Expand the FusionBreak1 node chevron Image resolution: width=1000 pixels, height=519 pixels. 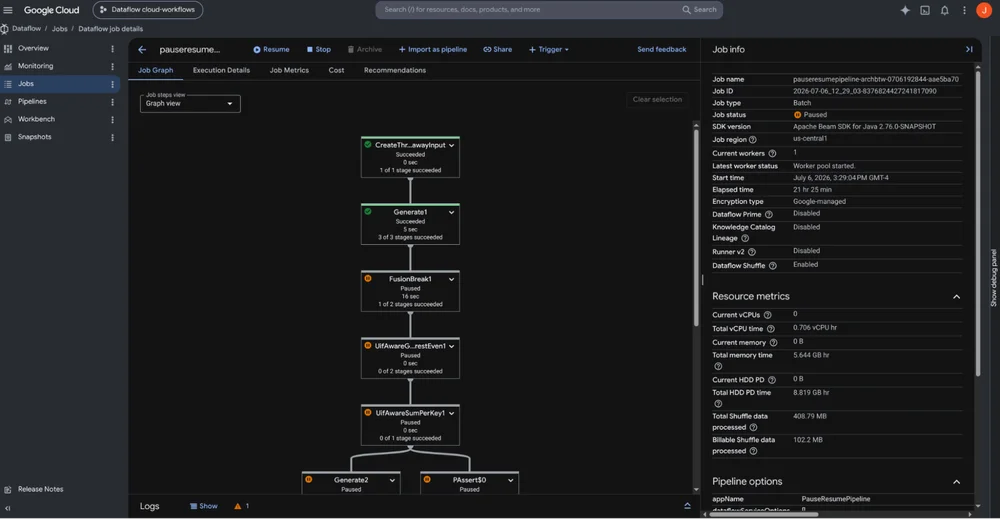pos(452,279)
